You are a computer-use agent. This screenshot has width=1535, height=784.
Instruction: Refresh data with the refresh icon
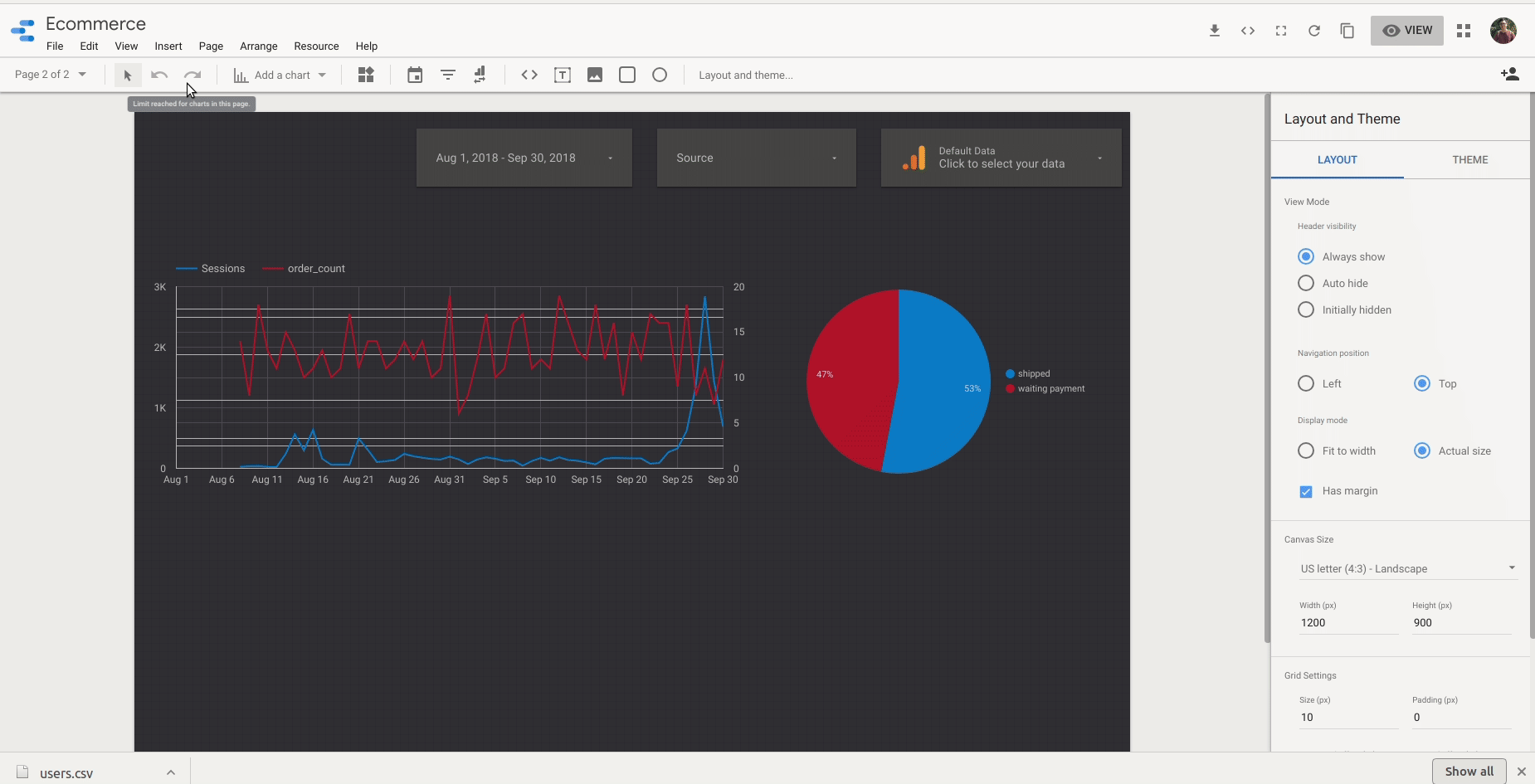(1314, 31)
